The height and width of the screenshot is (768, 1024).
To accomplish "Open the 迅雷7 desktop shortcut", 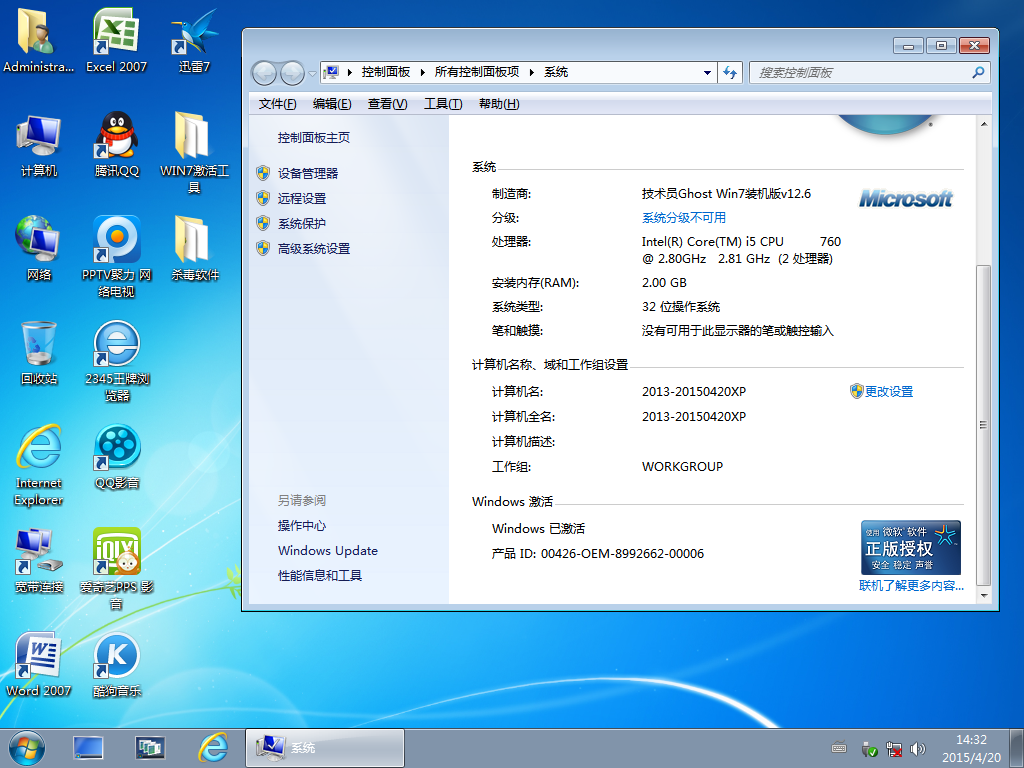I will point(194,39).
